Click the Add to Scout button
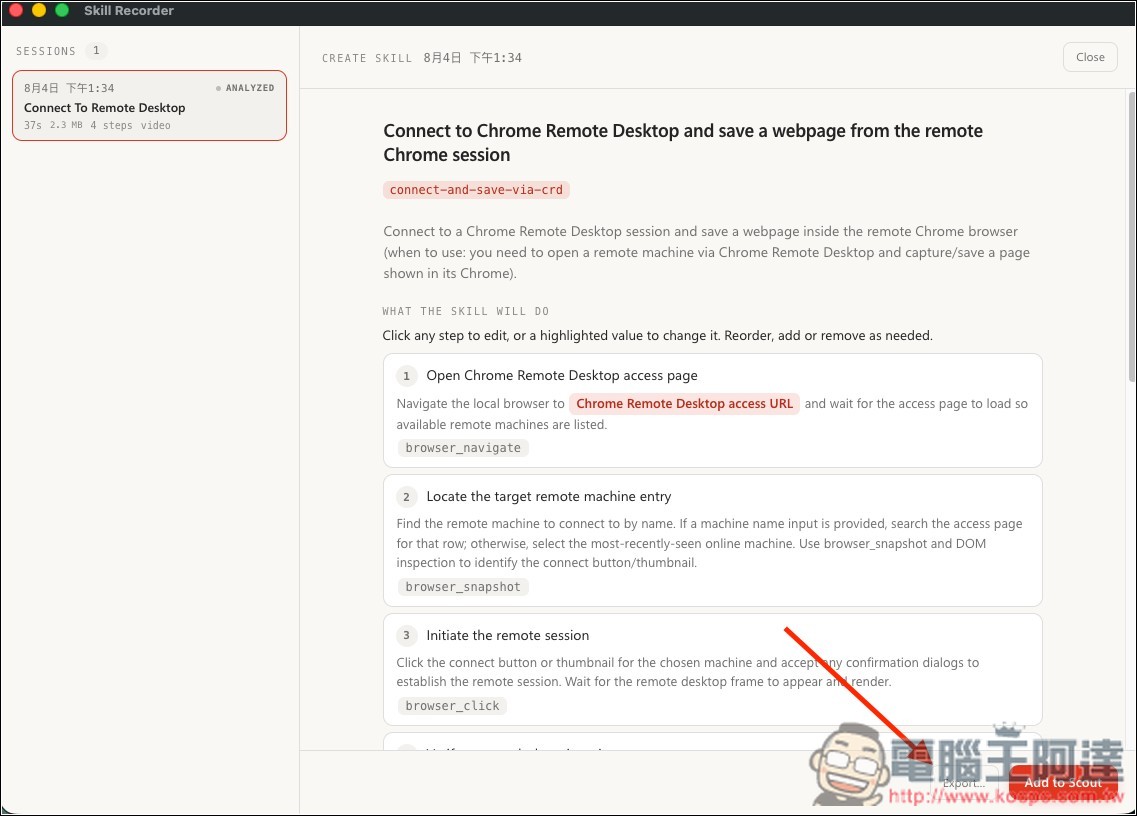 tap(1062, 783)
